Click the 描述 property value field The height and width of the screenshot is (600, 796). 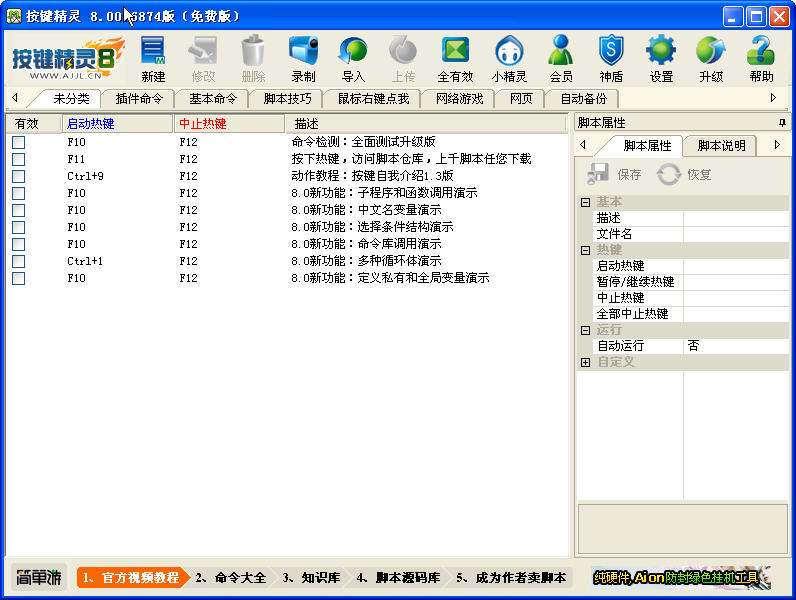click(x=736, y=218)
